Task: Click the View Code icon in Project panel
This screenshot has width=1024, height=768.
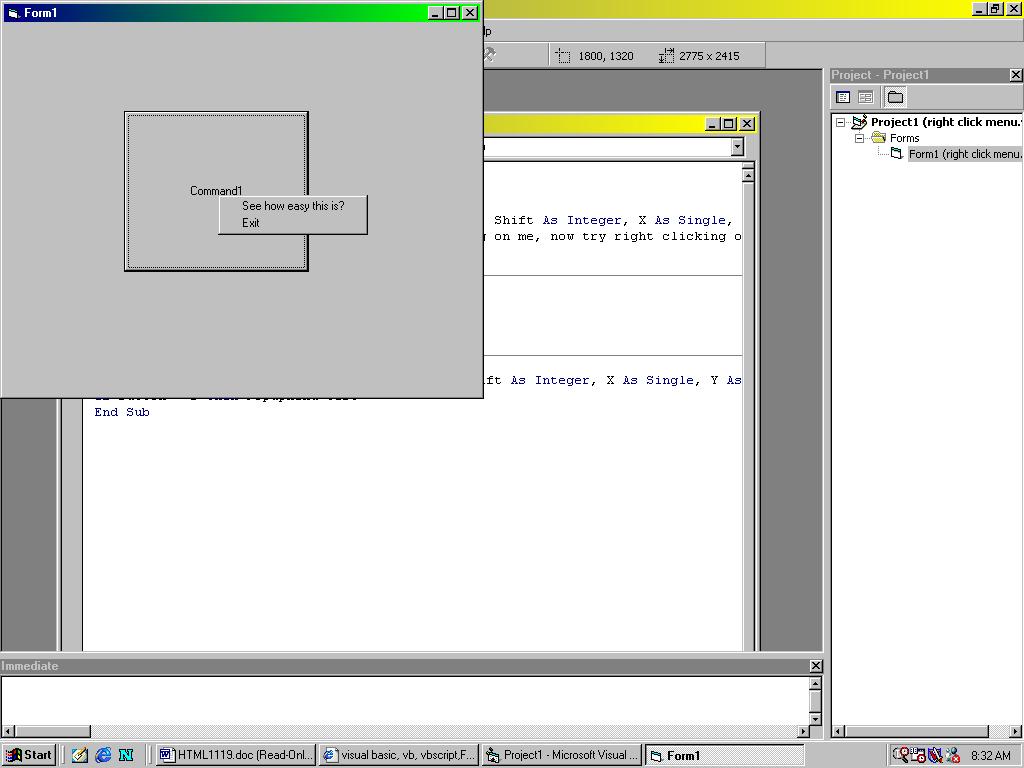Action: (x=843, y=97)
